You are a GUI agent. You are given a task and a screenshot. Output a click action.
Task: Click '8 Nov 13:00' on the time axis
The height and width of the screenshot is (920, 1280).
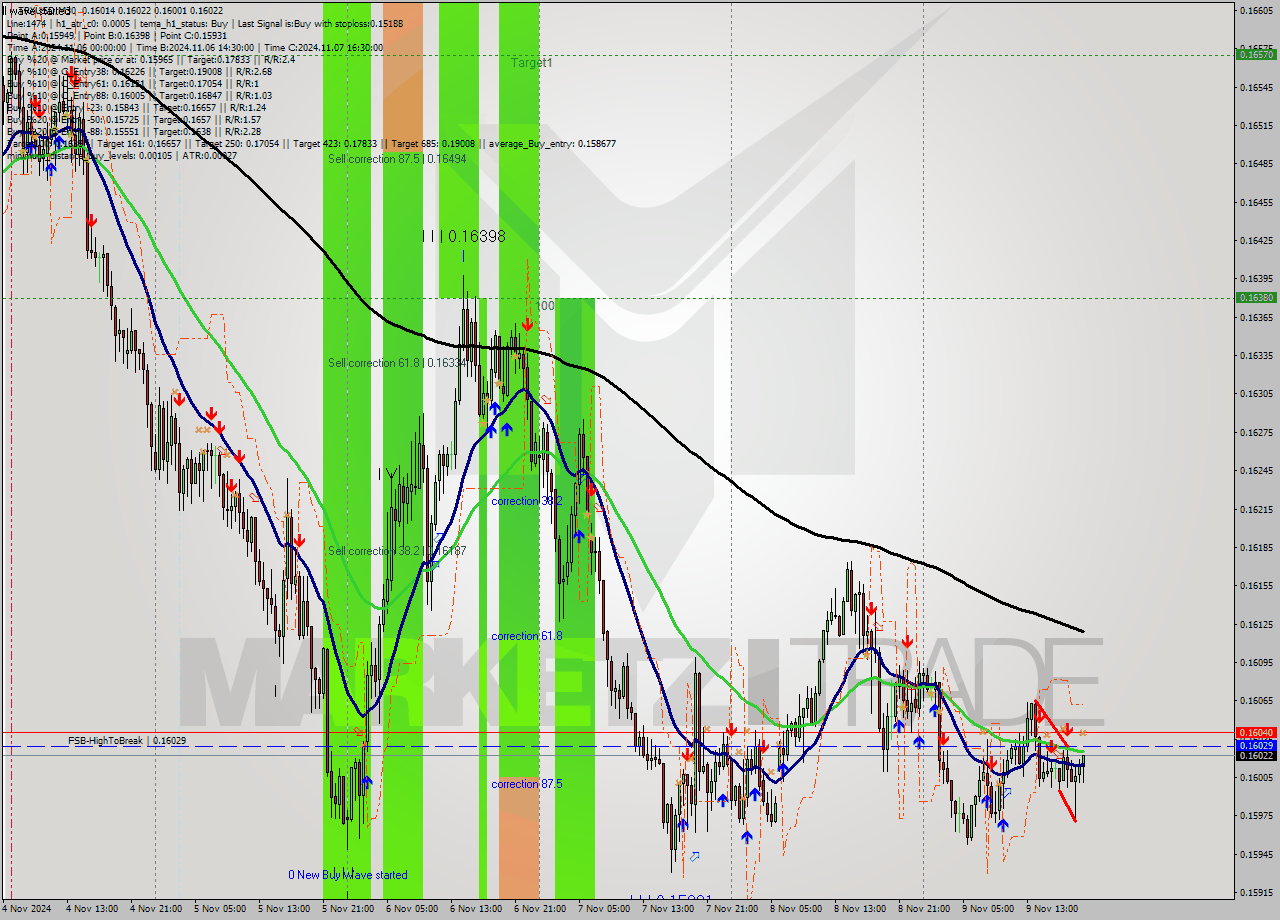(x=861, y=909)
